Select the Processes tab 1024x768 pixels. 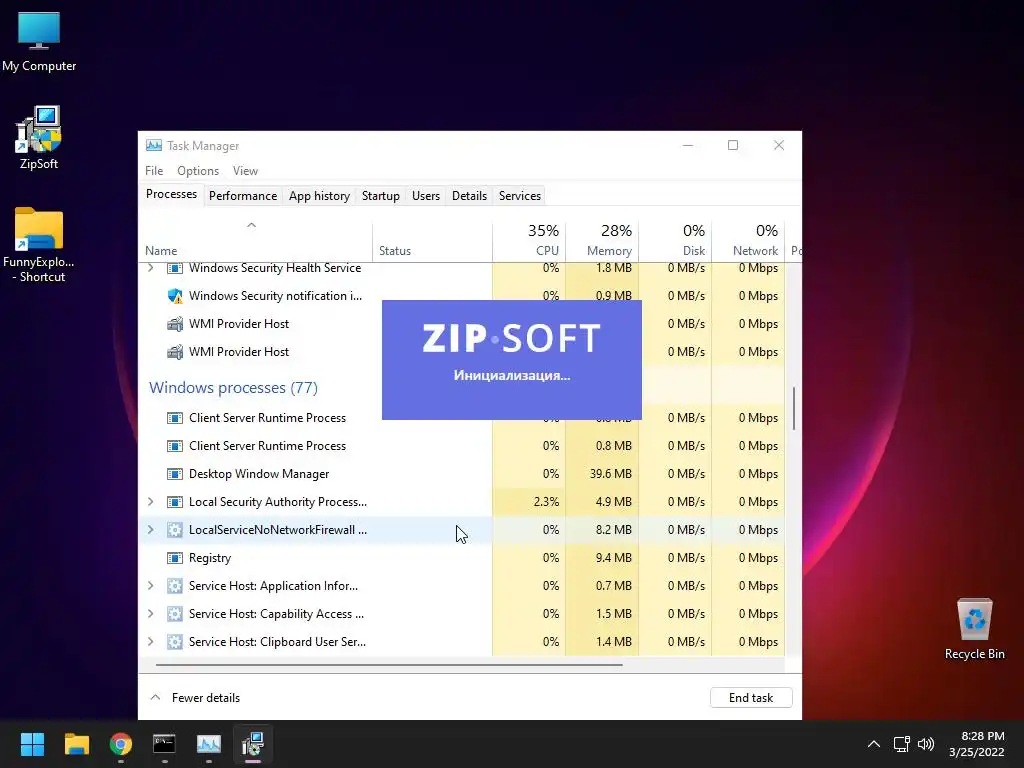tap(171, 195)
